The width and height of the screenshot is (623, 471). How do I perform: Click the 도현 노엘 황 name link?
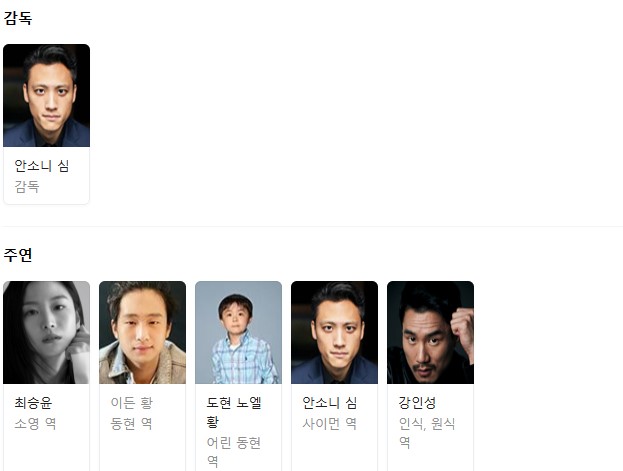tap(234, 412)
